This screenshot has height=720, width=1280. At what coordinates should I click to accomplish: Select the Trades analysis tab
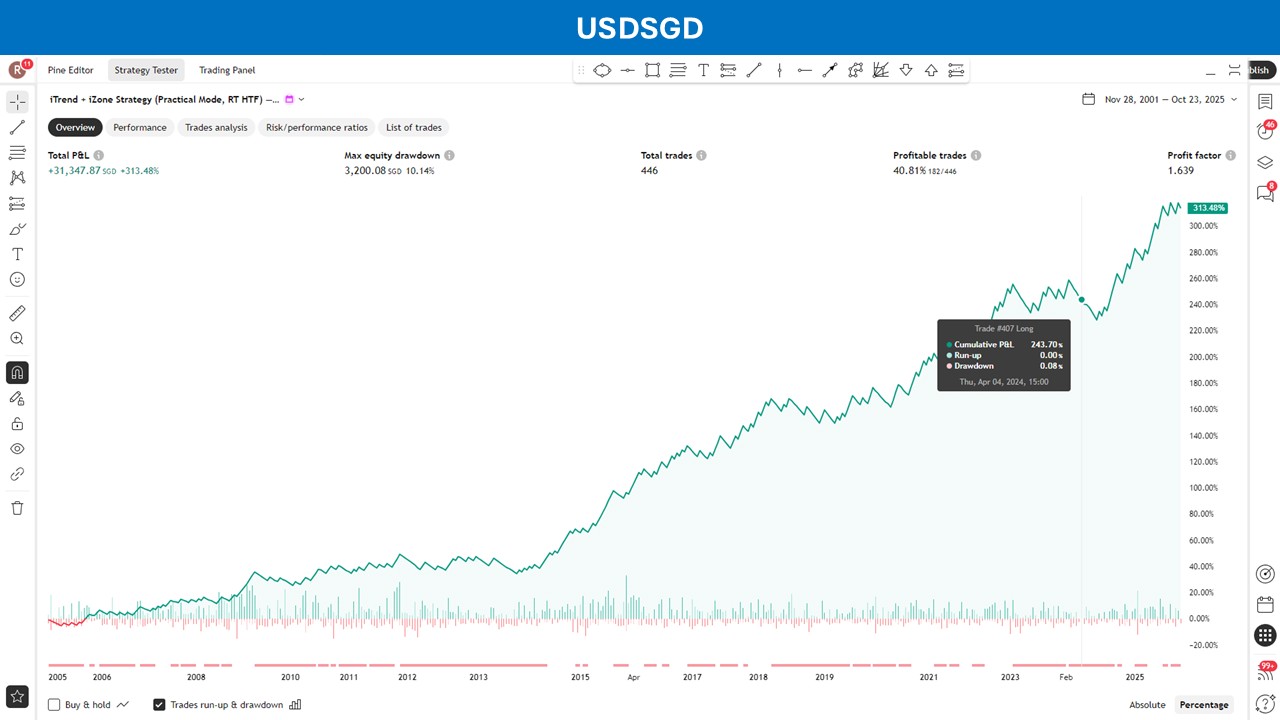coord(216,127)
